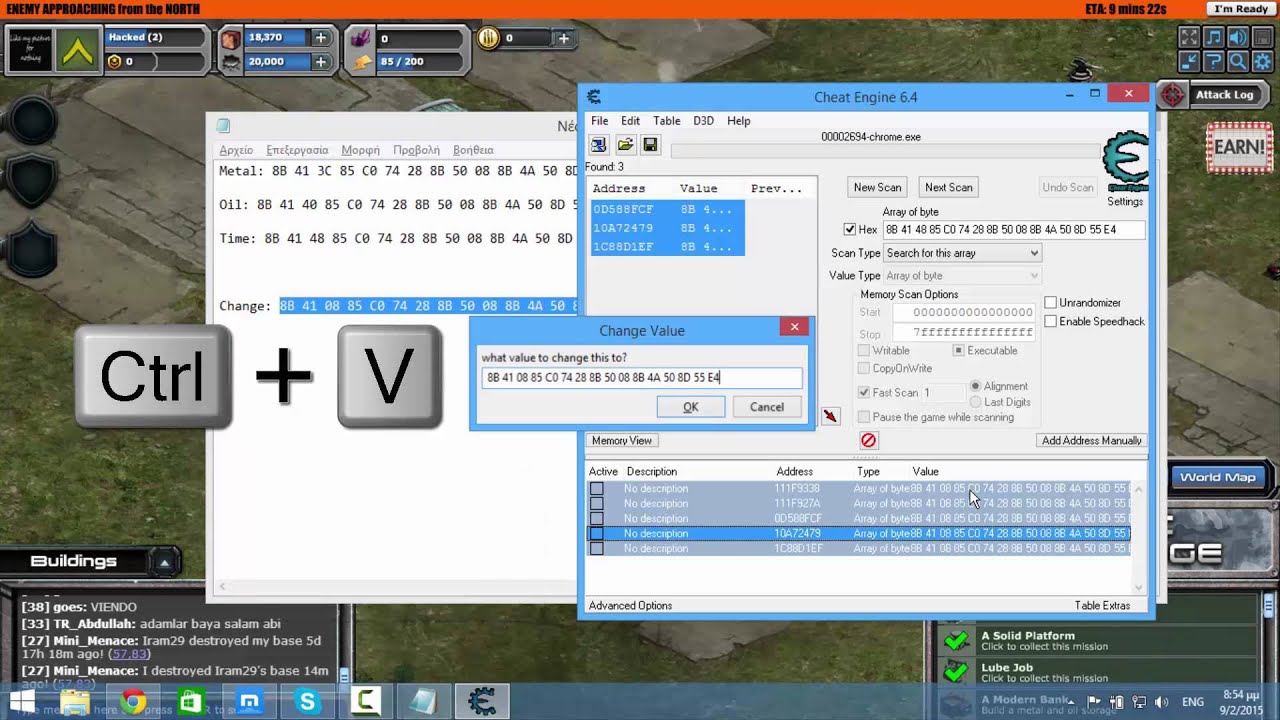Click the Hex array scan value field
1280x720 pixels.
click(1013, 230)
